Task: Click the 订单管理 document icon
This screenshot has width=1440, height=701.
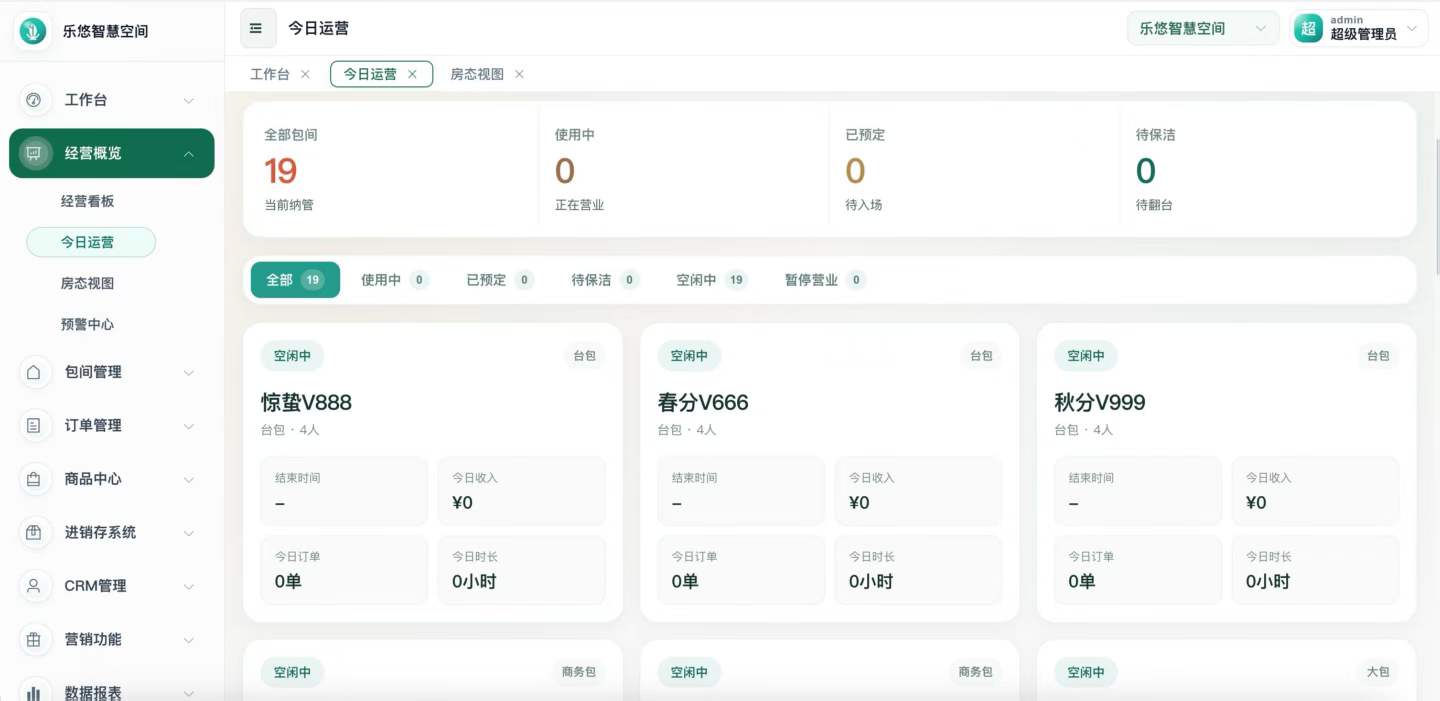Action: (x=34, y=426)
